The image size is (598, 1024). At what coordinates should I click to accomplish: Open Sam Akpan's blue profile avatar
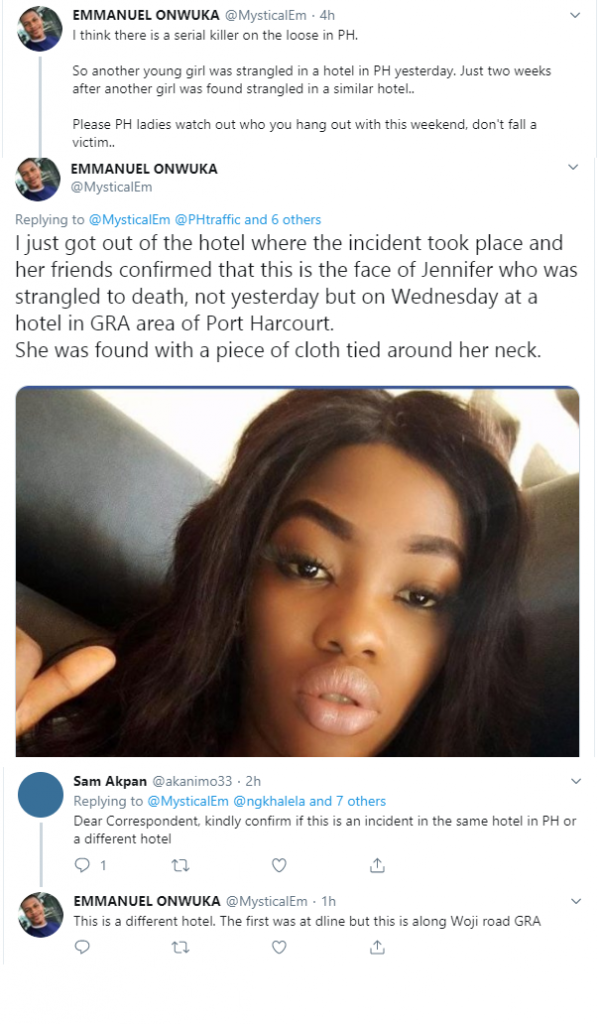coord(40,795)
